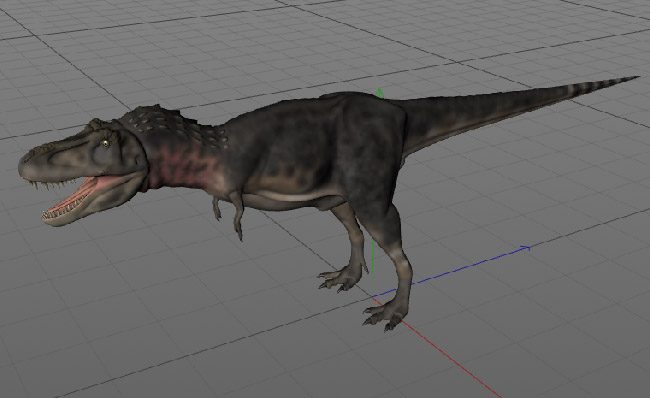
Task: Click the axis origin where the axes meet
Action: tap(372, 296)
